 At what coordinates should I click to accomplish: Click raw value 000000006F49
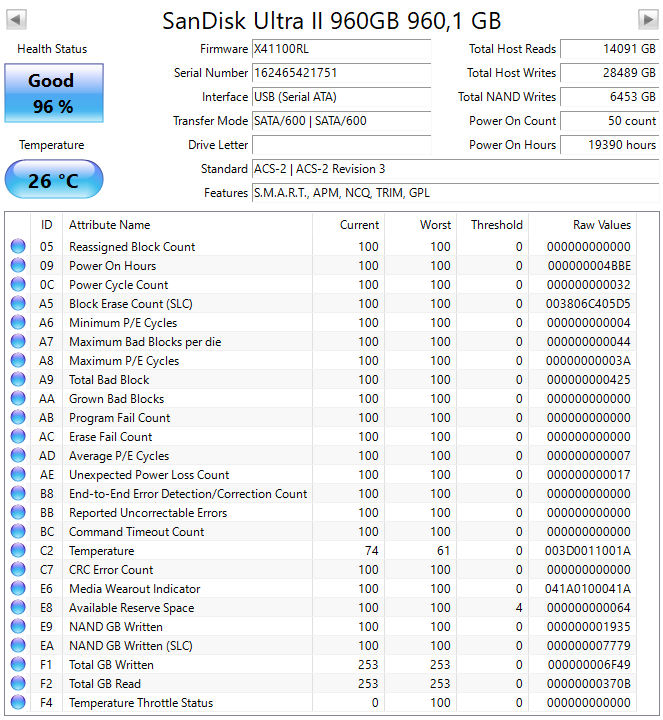click(x=589, y=665)
